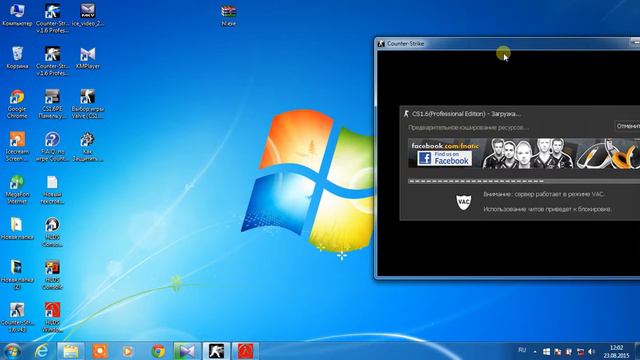The width and height of the screenshot is (640, 360).
Task: Open the clock showing 12:02
Action: [x=617, y=351]
